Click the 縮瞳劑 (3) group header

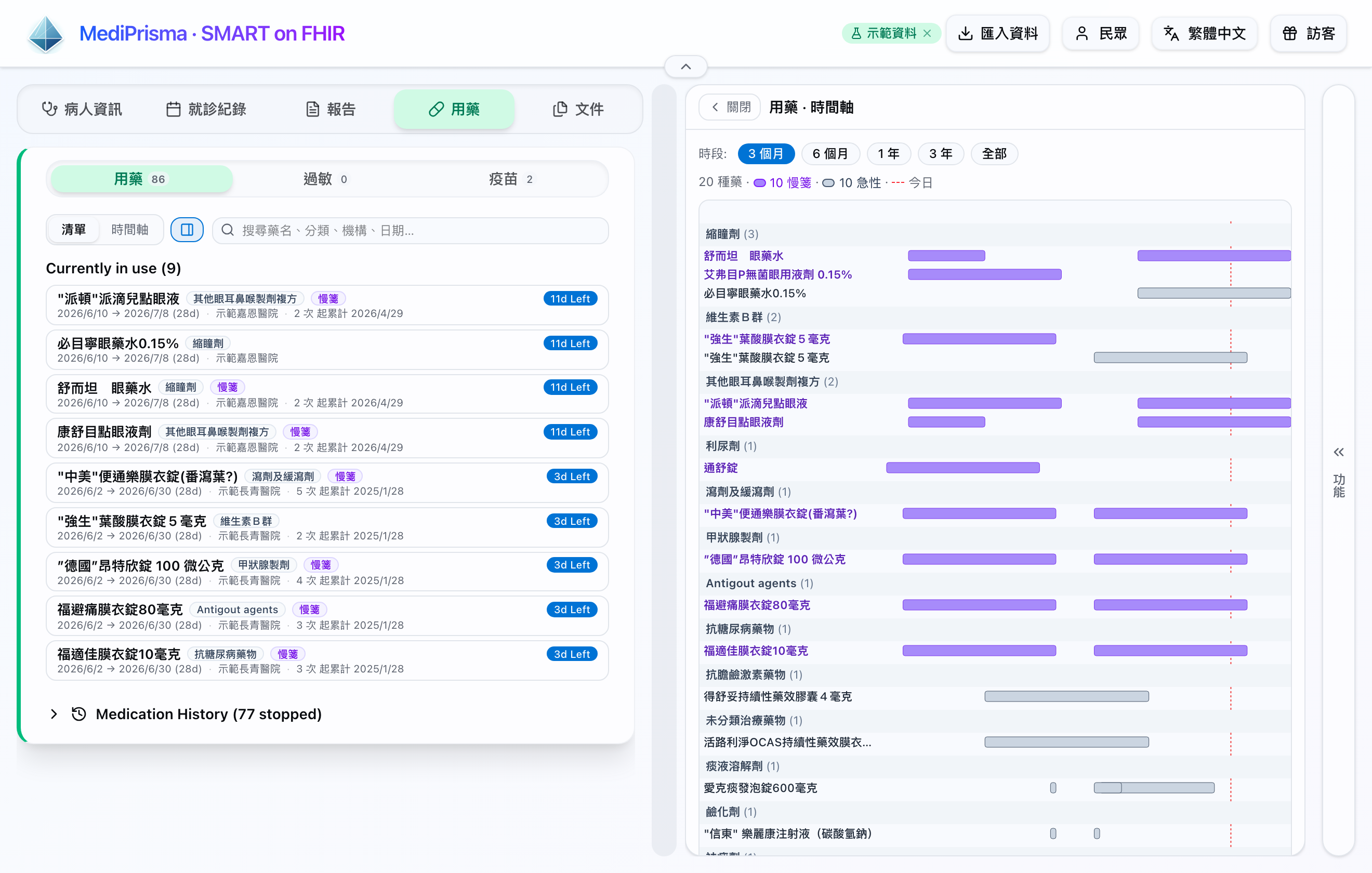732,234
